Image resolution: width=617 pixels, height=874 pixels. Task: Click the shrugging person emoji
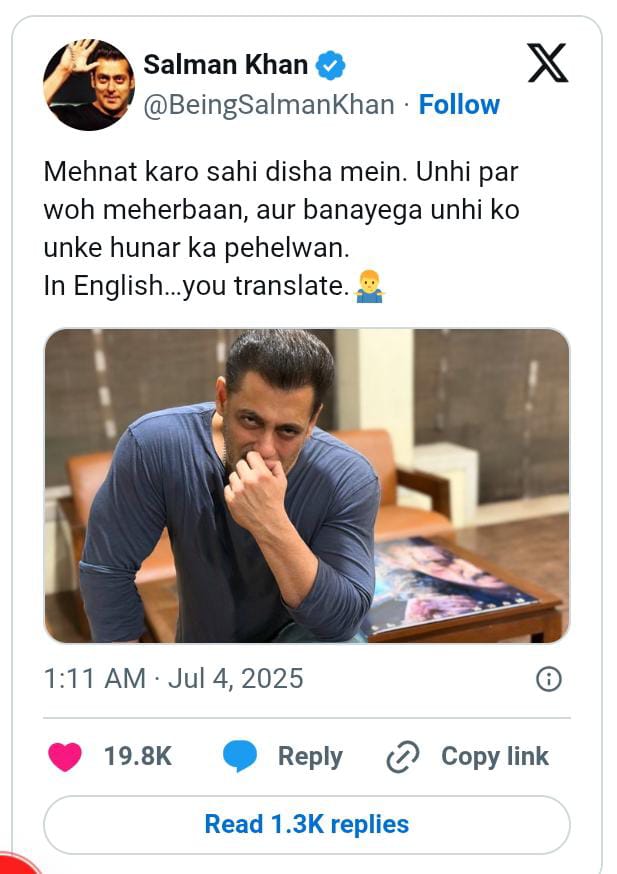coord(370,287)
